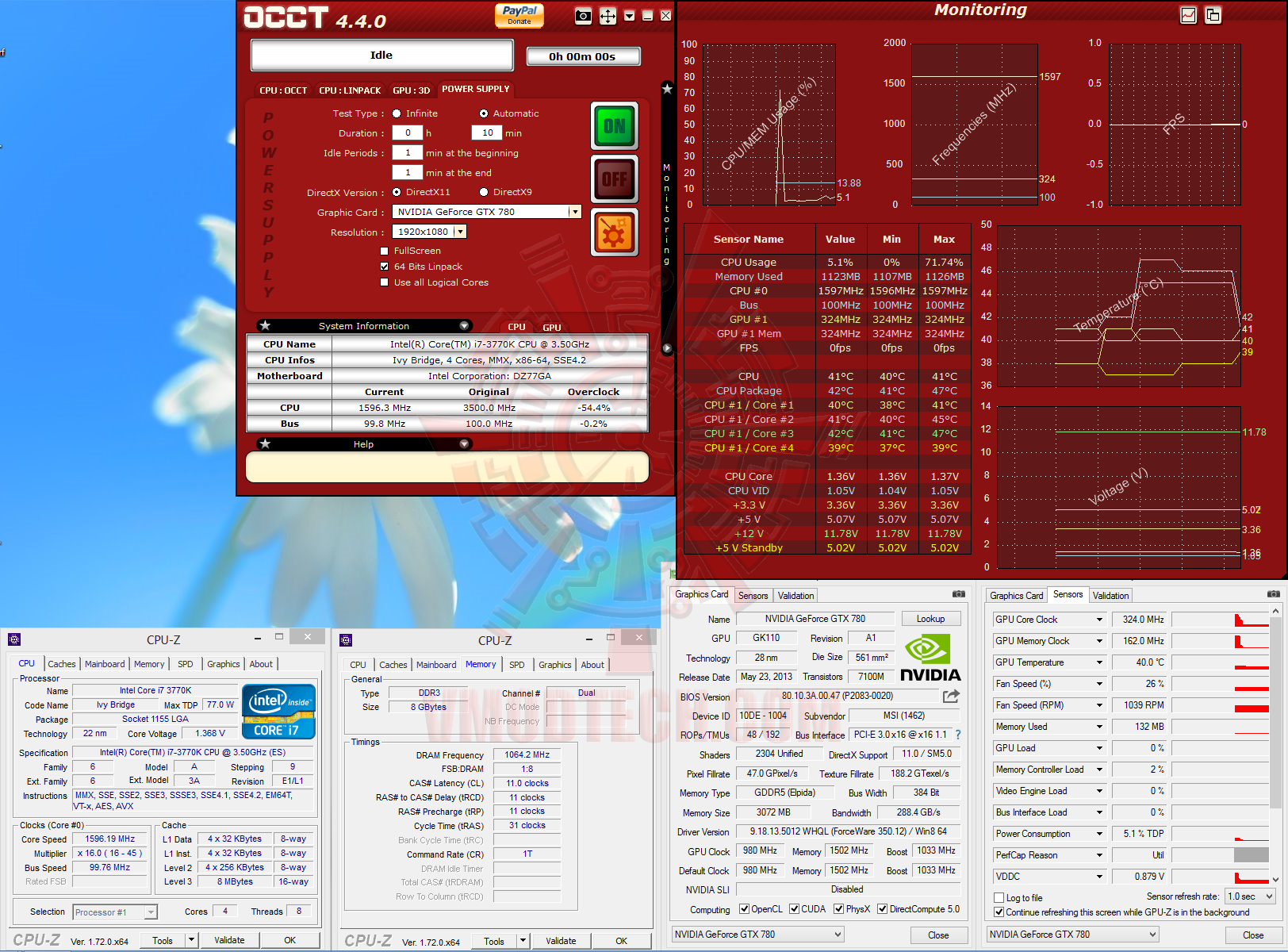
Task: Switch to the CPU : LINPACK tab
Action: [350, 90]
